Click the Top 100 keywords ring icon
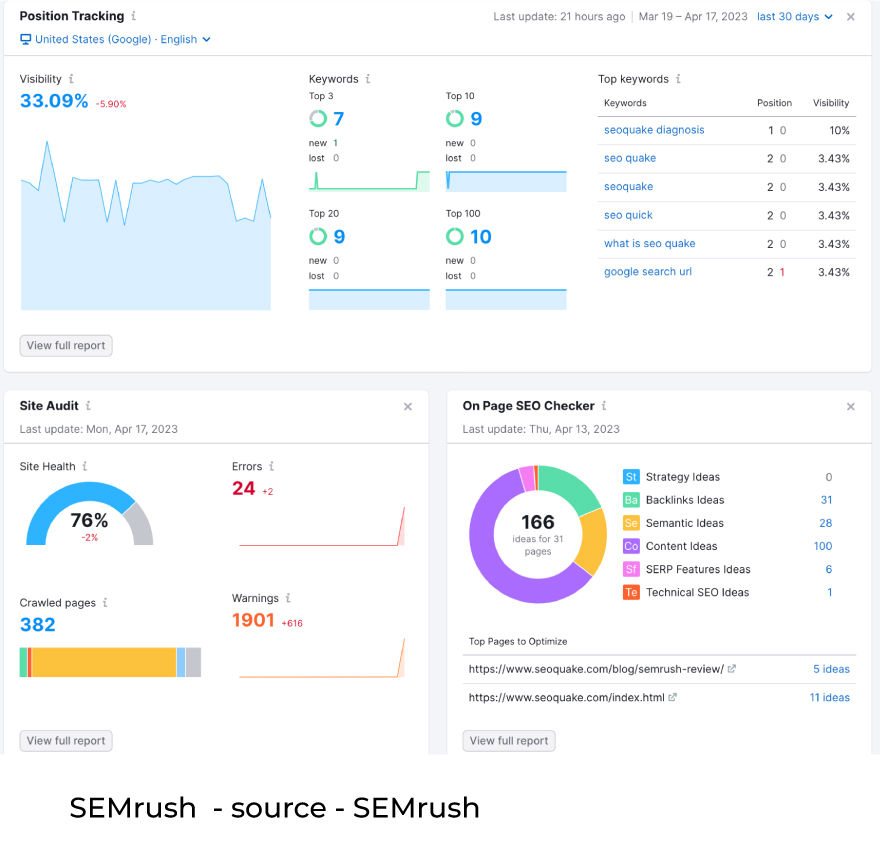The height and width of the screenshot is (856, 880). pyautogui.click(x=455, y=236)
